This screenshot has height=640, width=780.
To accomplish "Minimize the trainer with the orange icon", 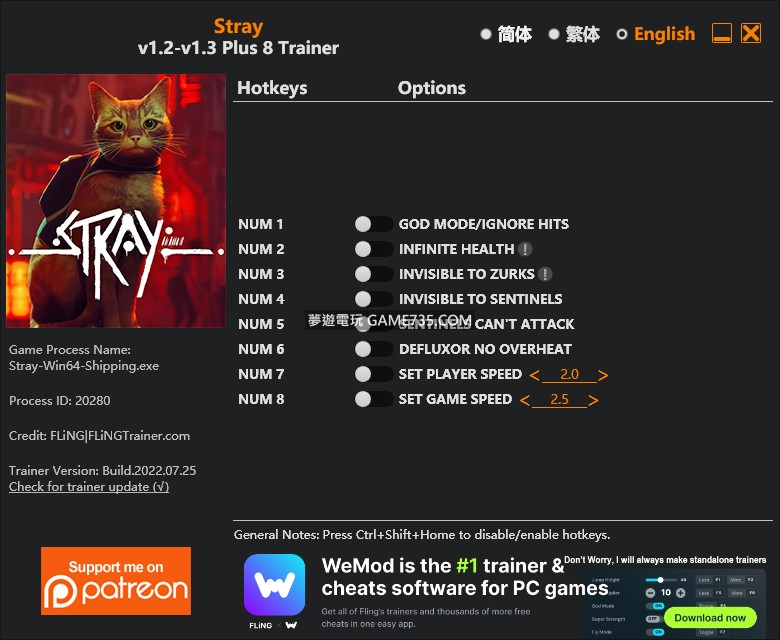I will pos(722,33).
